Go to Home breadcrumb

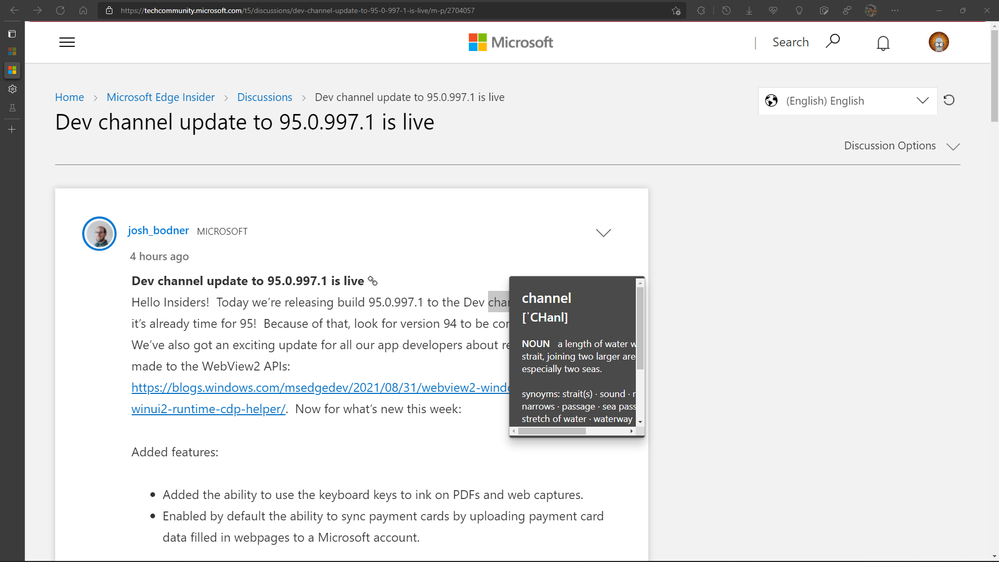[69, 97]
